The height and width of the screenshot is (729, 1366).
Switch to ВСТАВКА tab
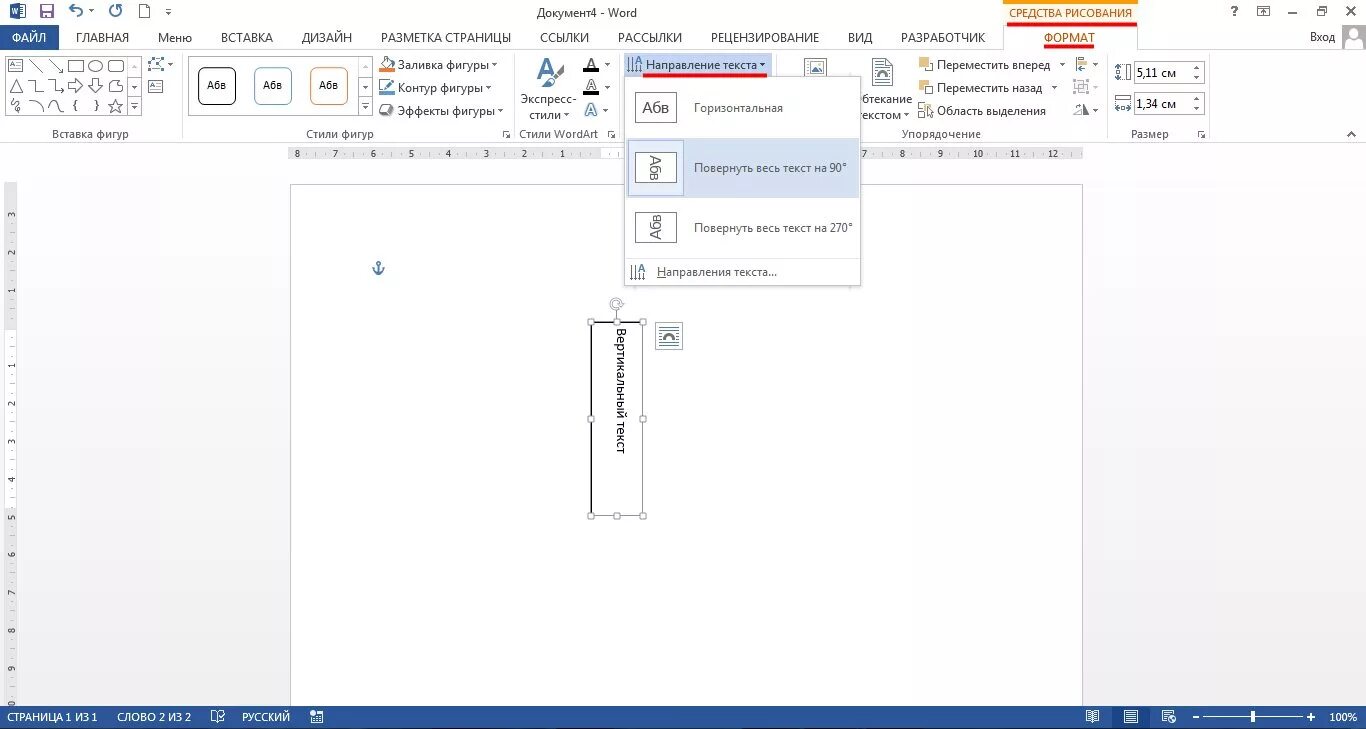pos(246,38)
